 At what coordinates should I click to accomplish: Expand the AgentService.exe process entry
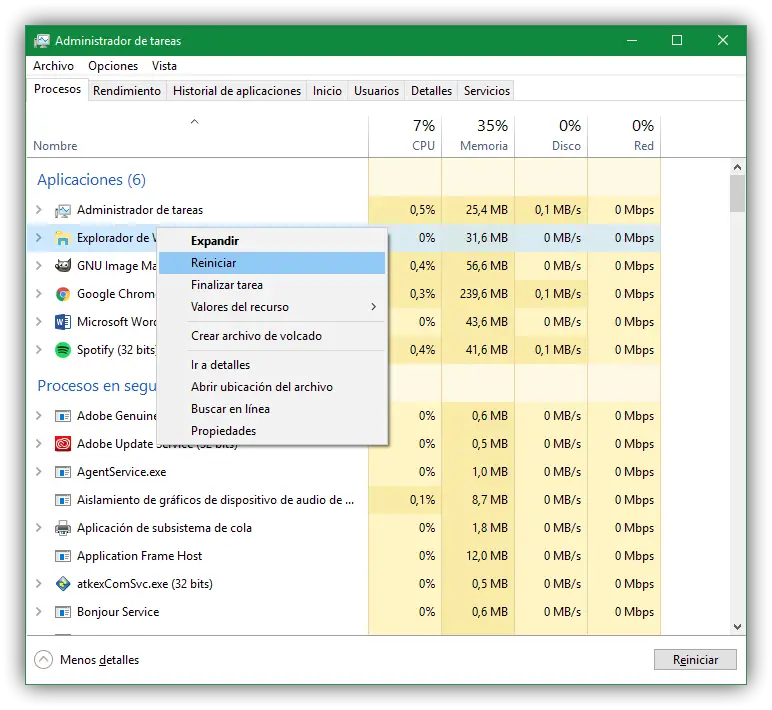(39, 472)
